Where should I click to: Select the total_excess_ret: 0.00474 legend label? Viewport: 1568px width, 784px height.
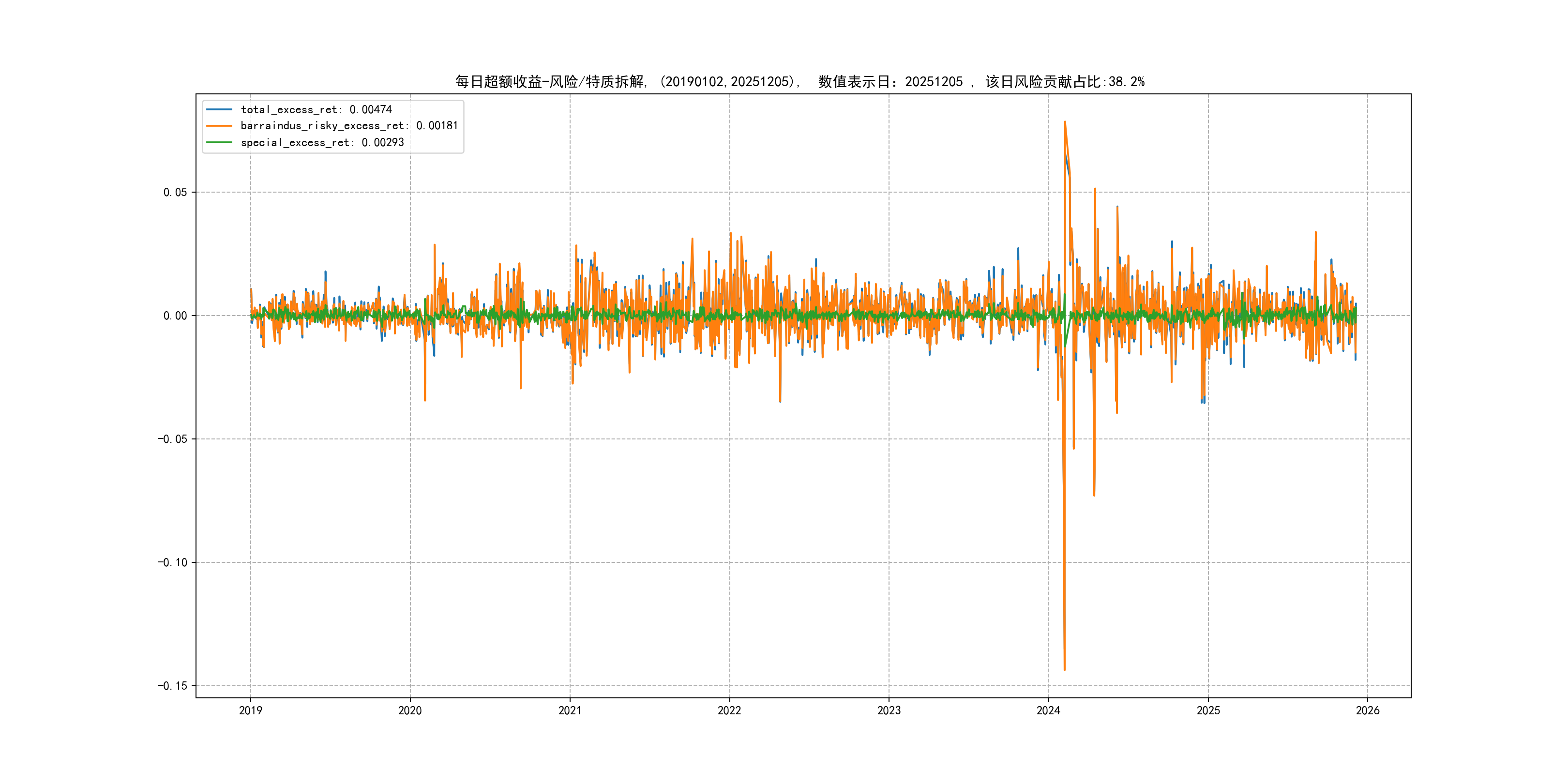[316, 109]
